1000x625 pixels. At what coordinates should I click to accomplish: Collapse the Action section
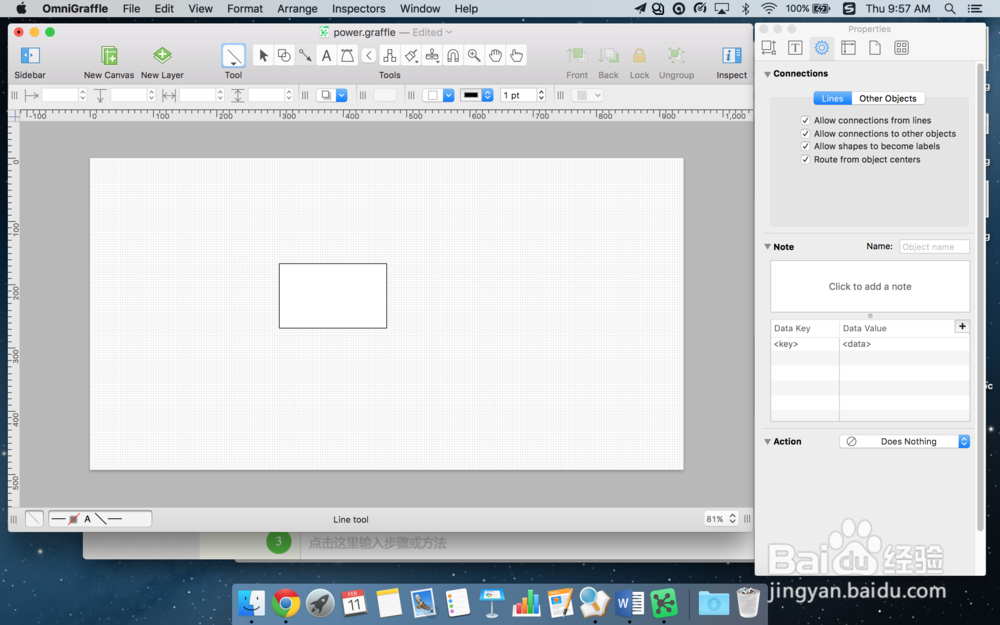[767, 441]
